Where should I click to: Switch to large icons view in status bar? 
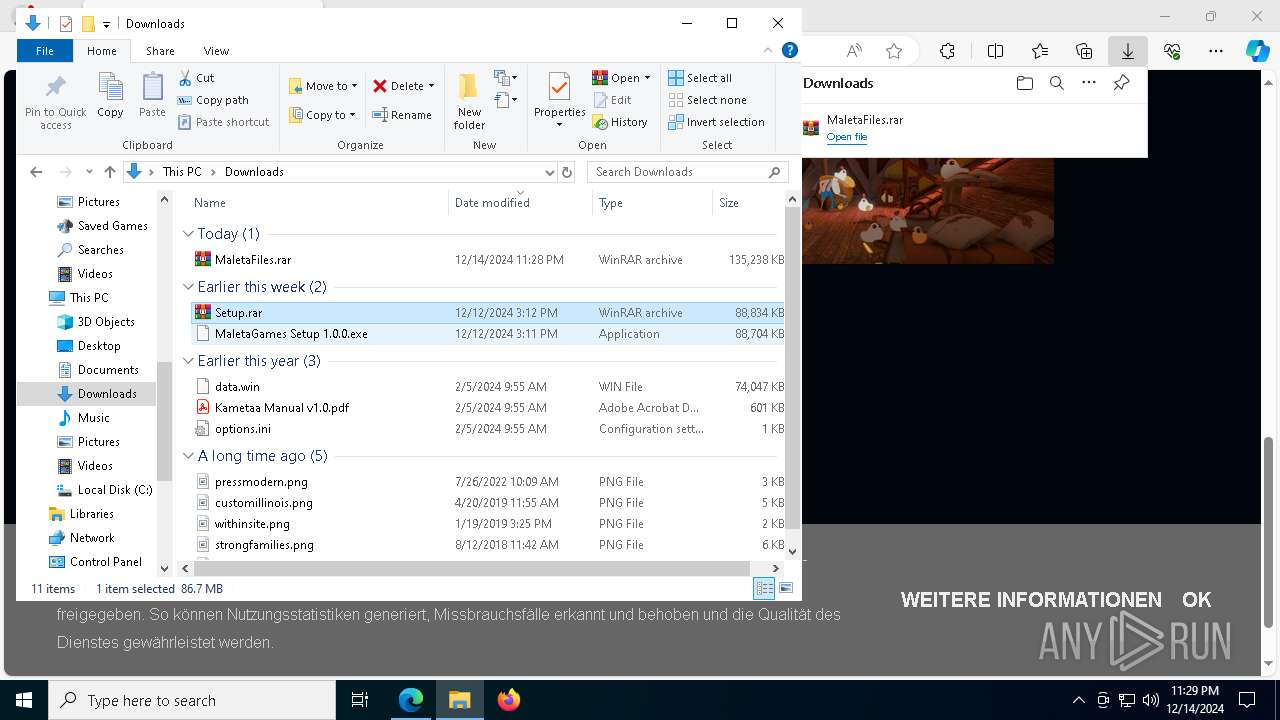pyautogui.click(x=786, y=588)
